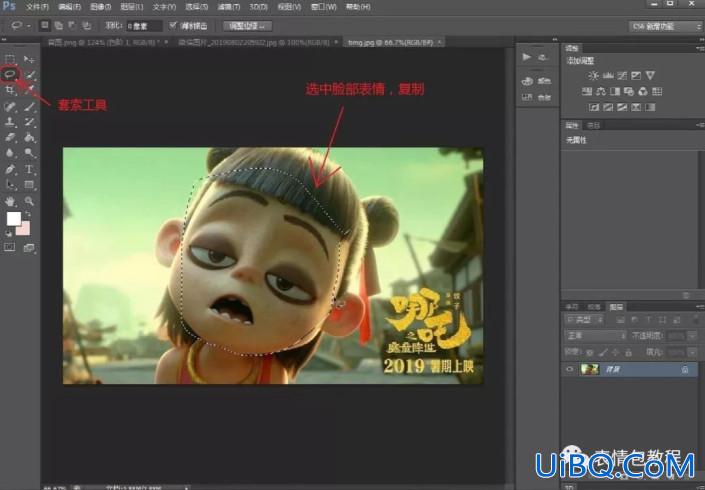Select the Paint Bucket tool

coord(29,138)
